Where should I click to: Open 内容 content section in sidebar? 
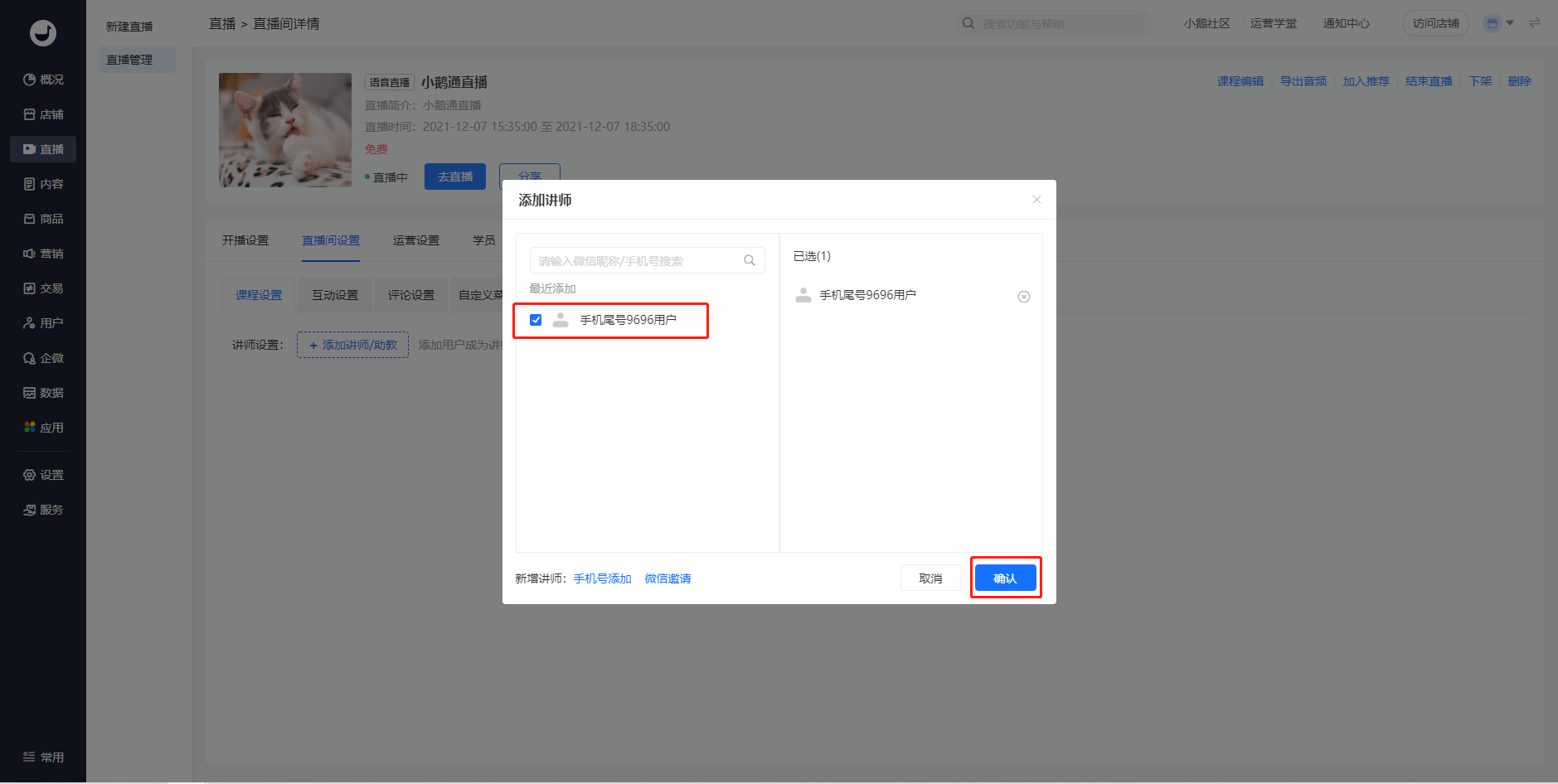point(43,184)
